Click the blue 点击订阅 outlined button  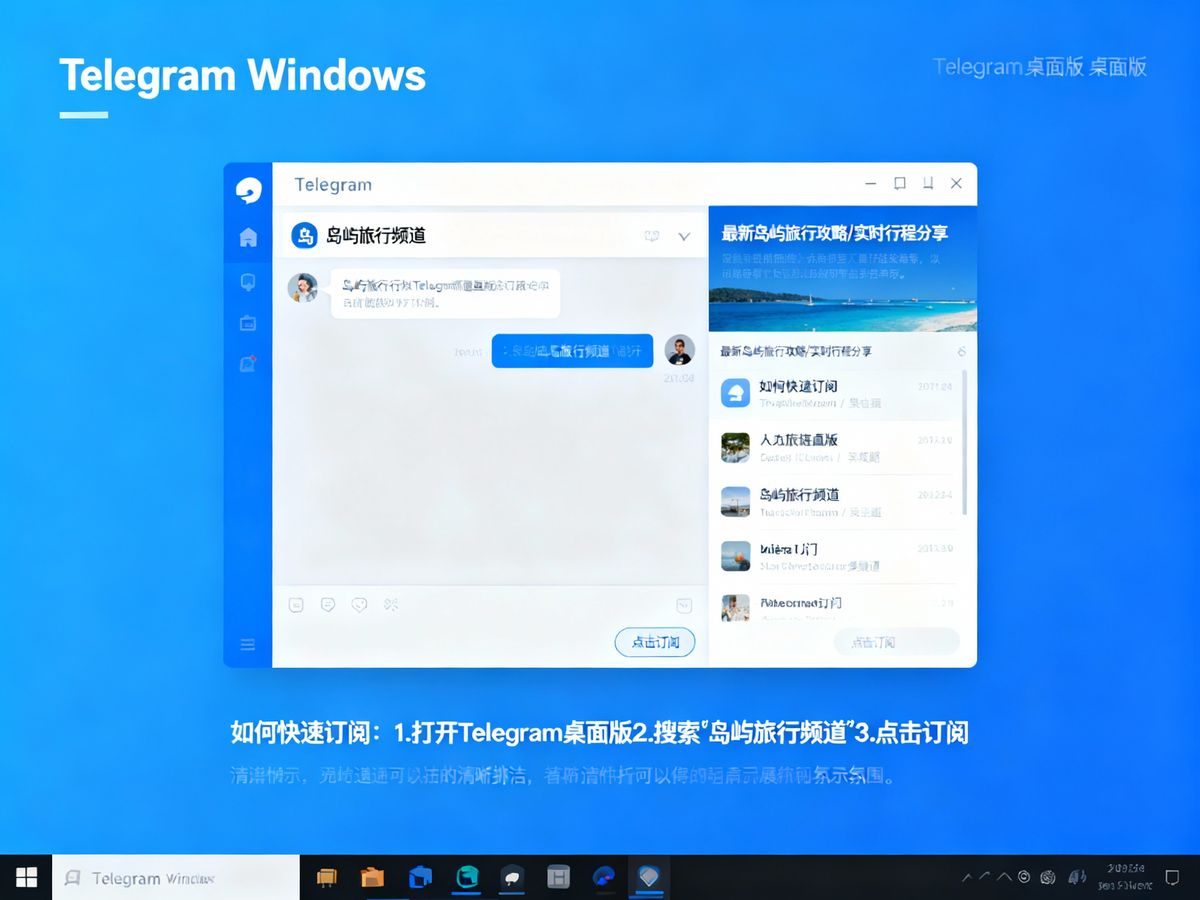pyautogui.click(x=655, y=642)
